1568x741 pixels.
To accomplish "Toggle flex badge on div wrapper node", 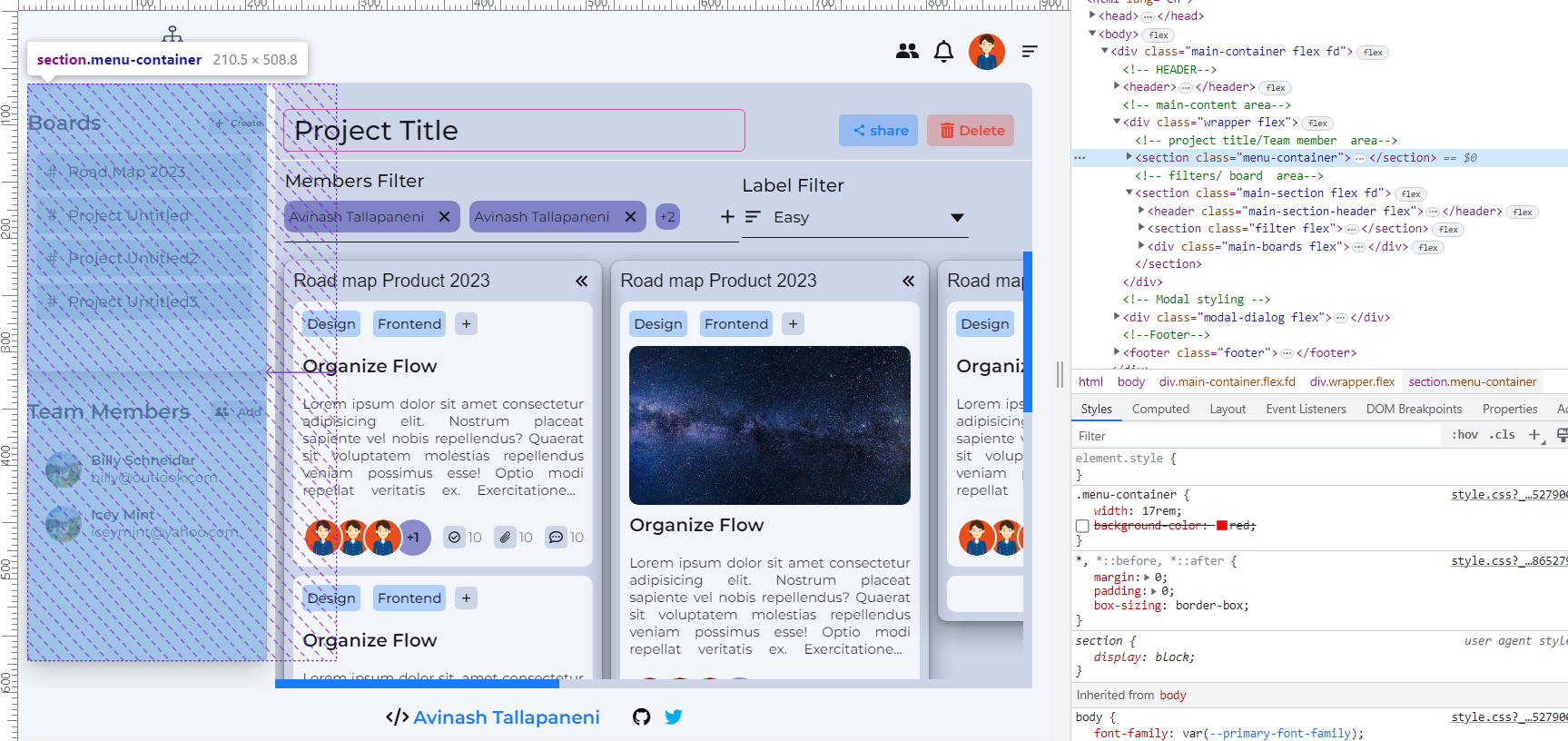I will pos(1318,123).
